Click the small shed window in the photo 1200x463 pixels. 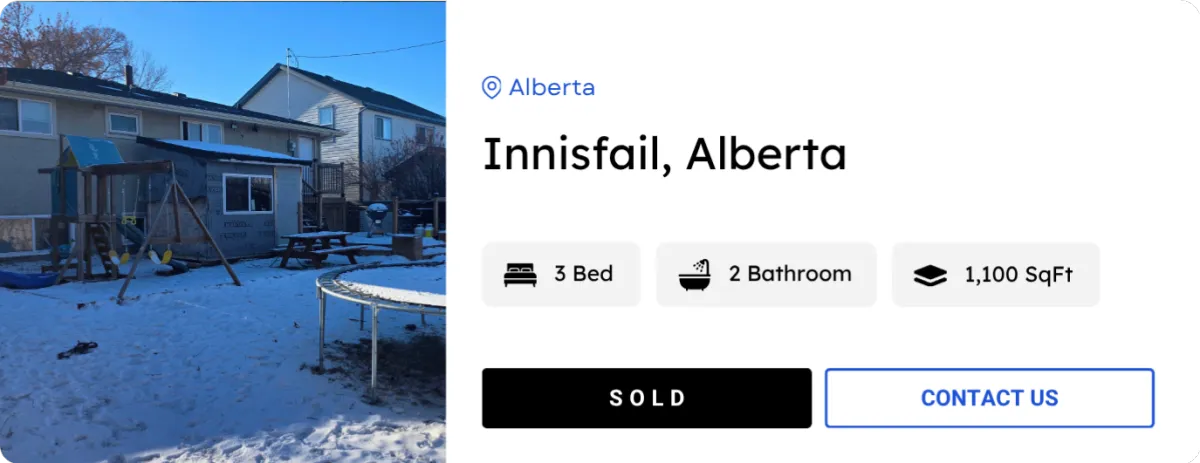coord(248,193)
